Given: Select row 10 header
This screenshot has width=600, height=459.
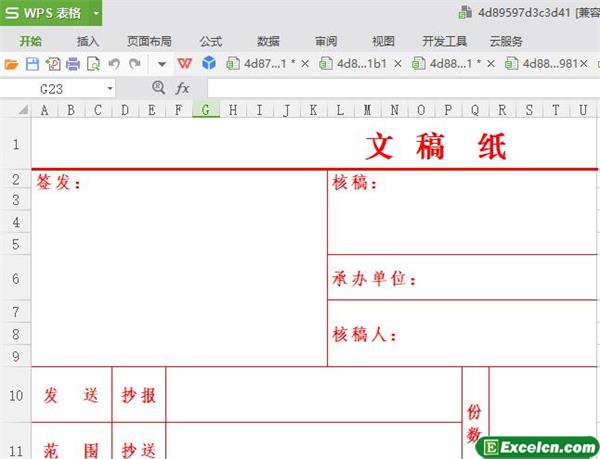Looking at the screenshot, I should [16, 395].
